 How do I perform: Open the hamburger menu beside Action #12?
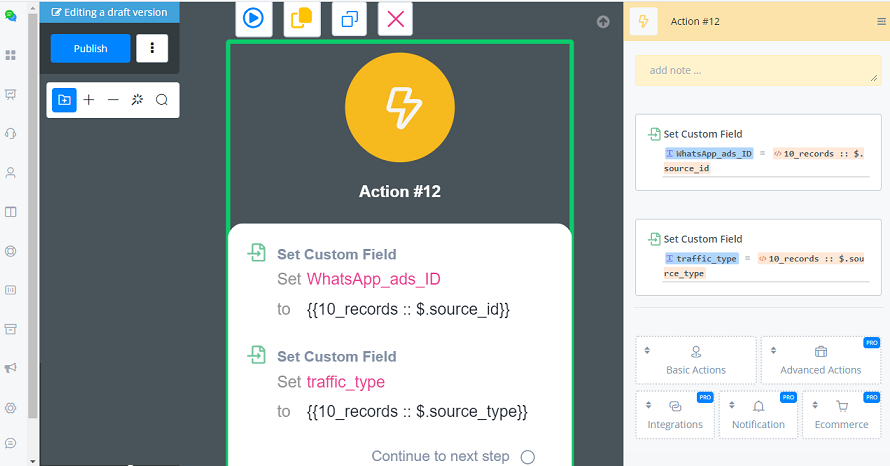[x=881, y=21]
